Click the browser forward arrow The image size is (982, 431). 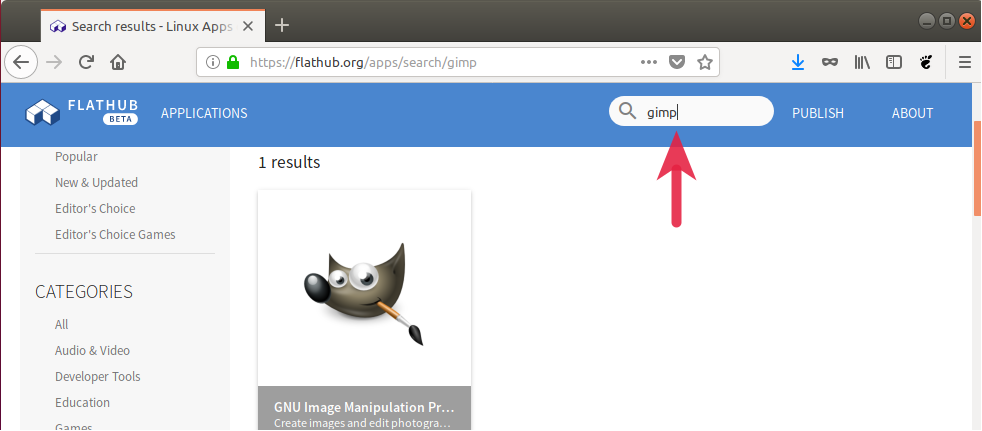point(54,62)
